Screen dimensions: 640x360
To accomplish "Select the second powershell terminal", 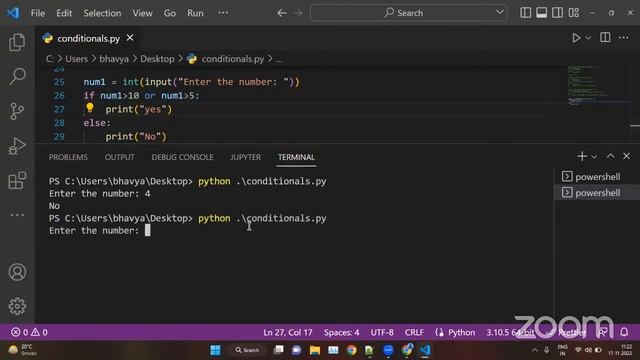I will pyautogui.click(x=596, y=193).
